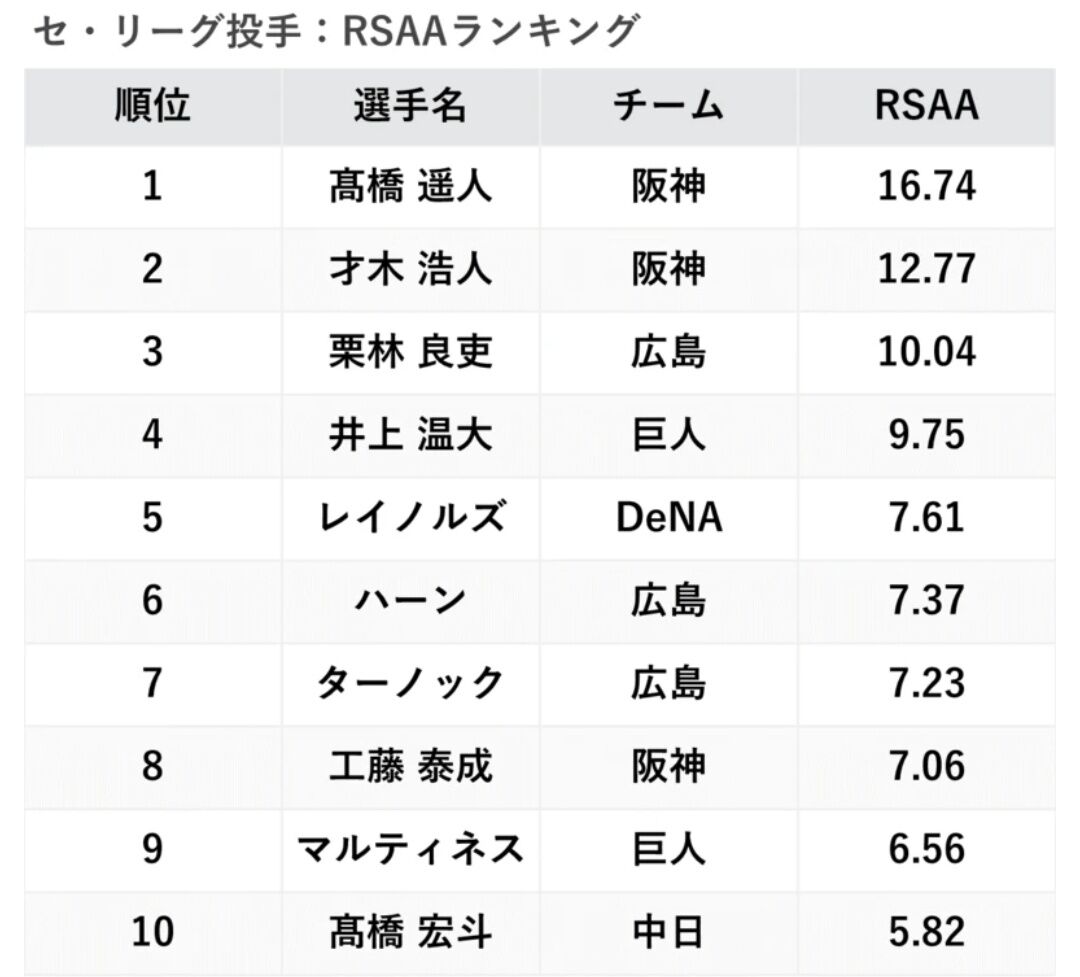The image size is (1080, 977).
Task: Select player name 髙橋 宏斗
Action: (x=411, y=933)
